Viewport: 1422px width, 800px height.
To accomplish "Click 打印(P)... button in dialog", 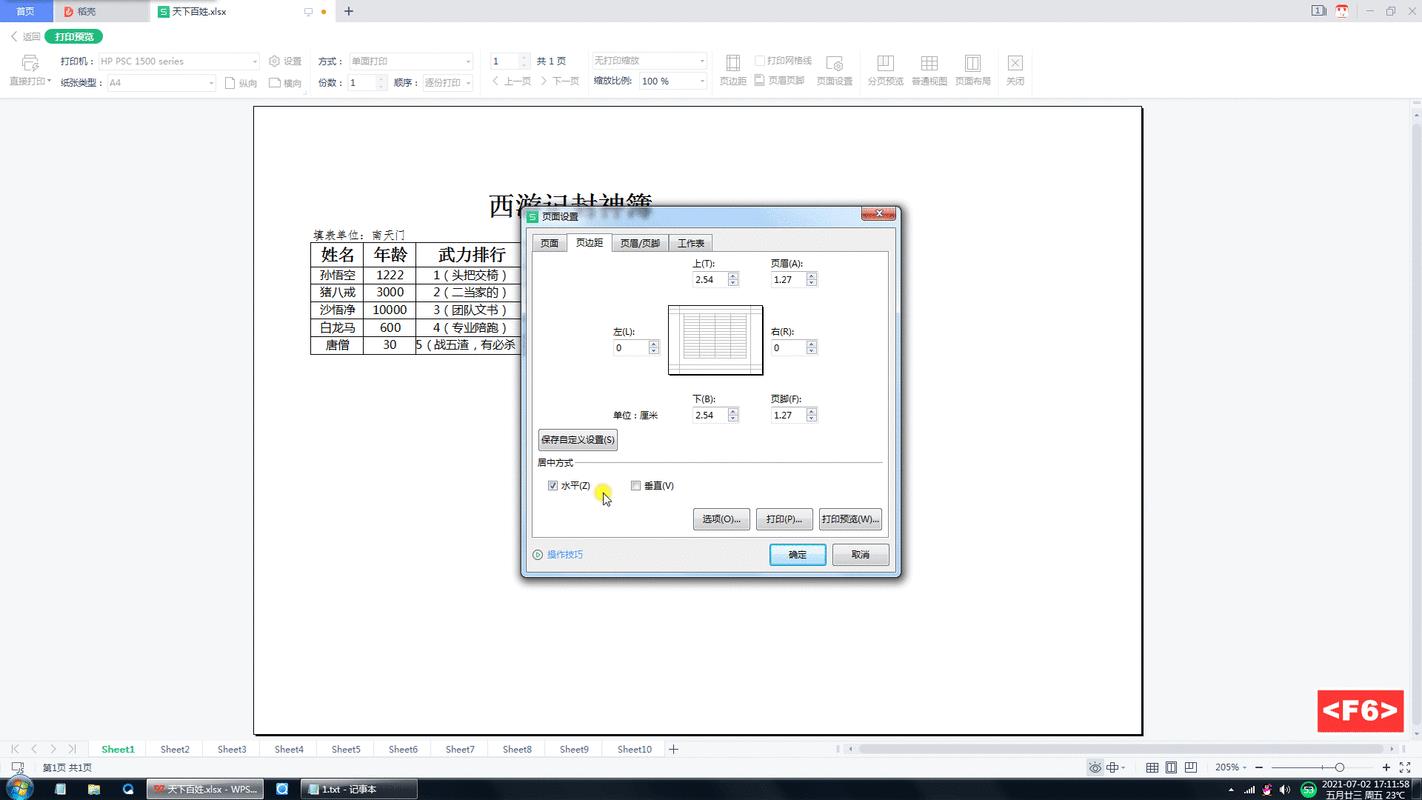I will (x=784, y=519).
